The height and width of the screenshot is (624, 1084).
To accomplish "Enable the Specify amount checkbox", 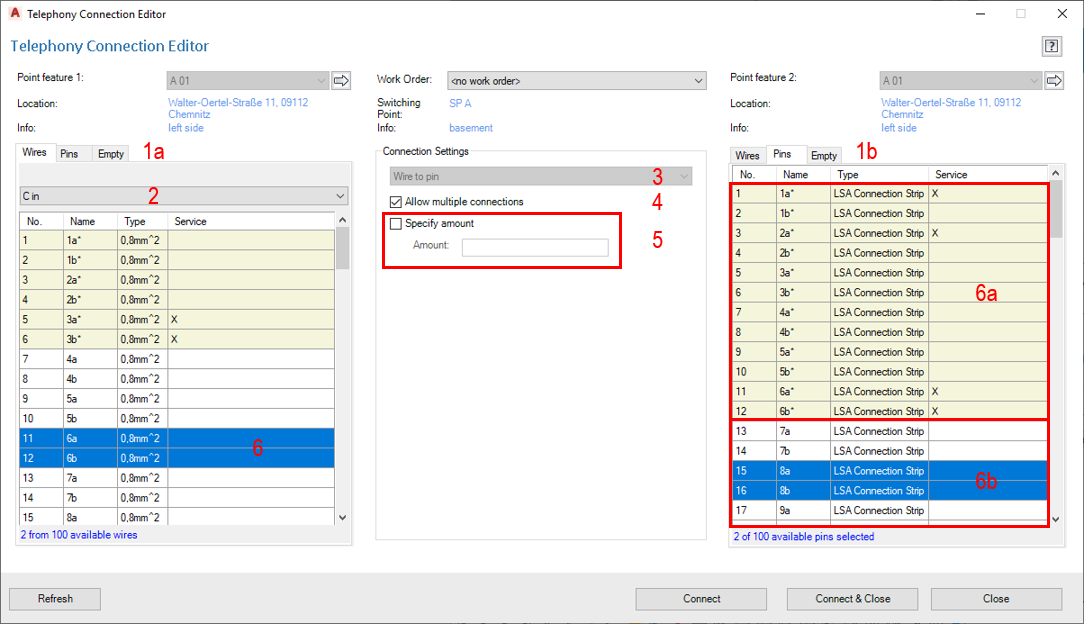I will 395,224.
